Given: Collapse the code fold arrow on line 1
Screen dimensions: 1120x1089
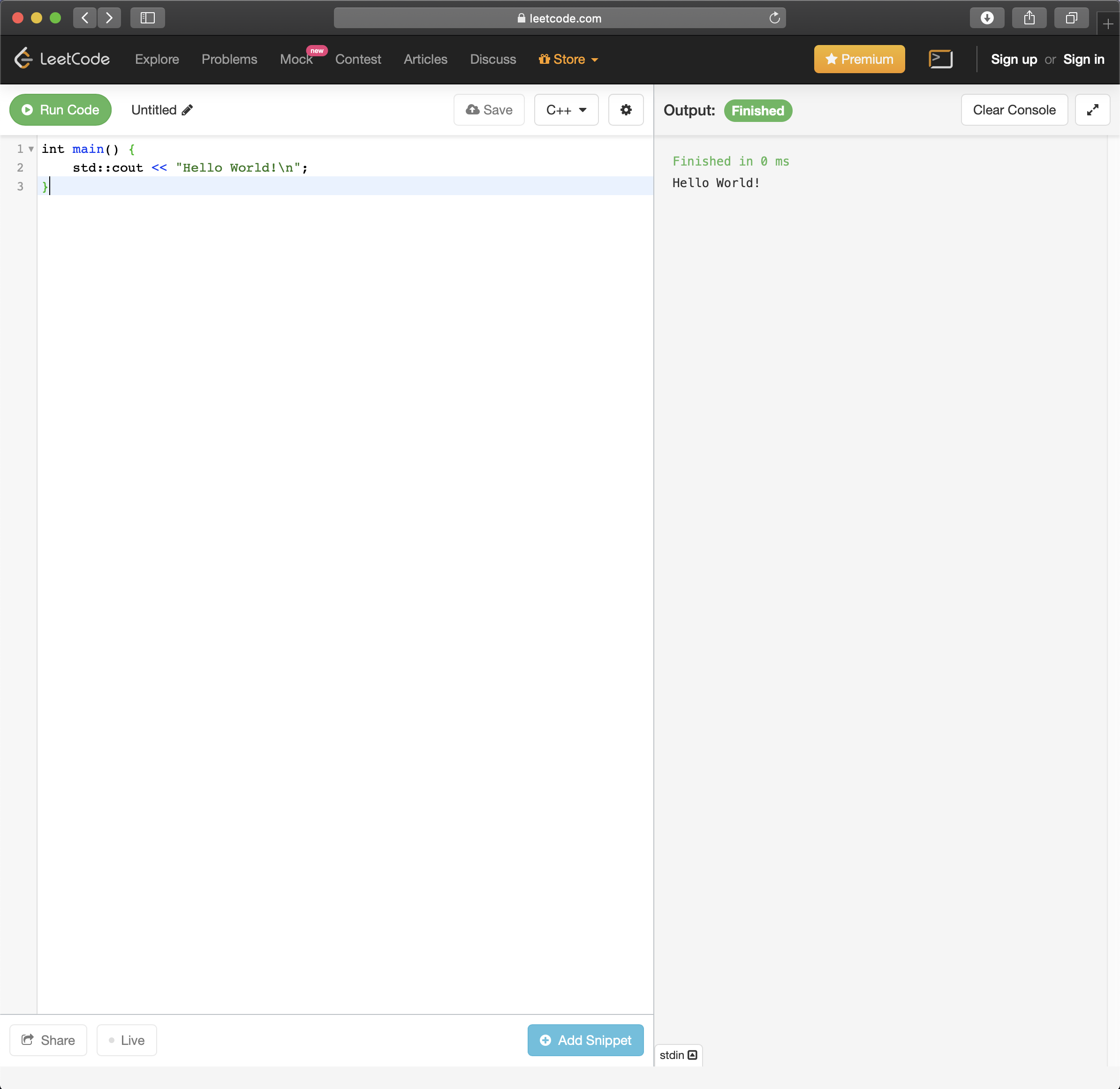Looking at the screenshot, I should [x=31, y=149].
